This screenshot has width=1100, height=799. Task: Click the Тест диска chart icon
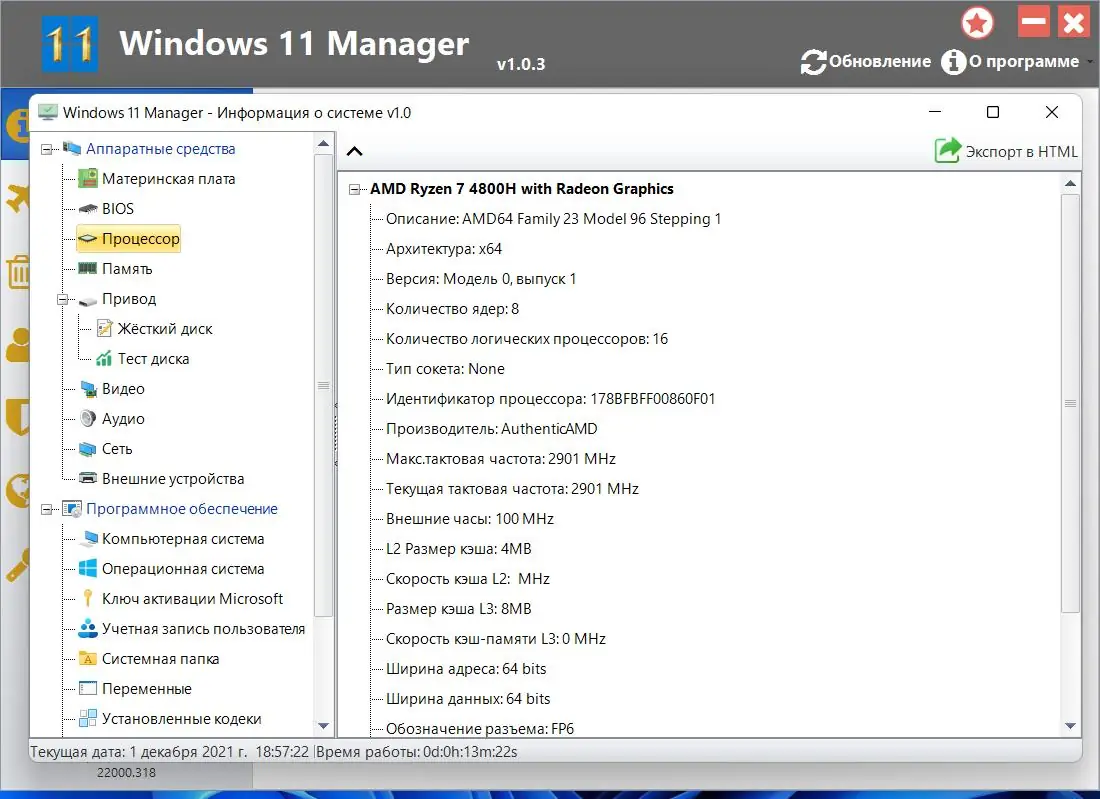point(104,358)
